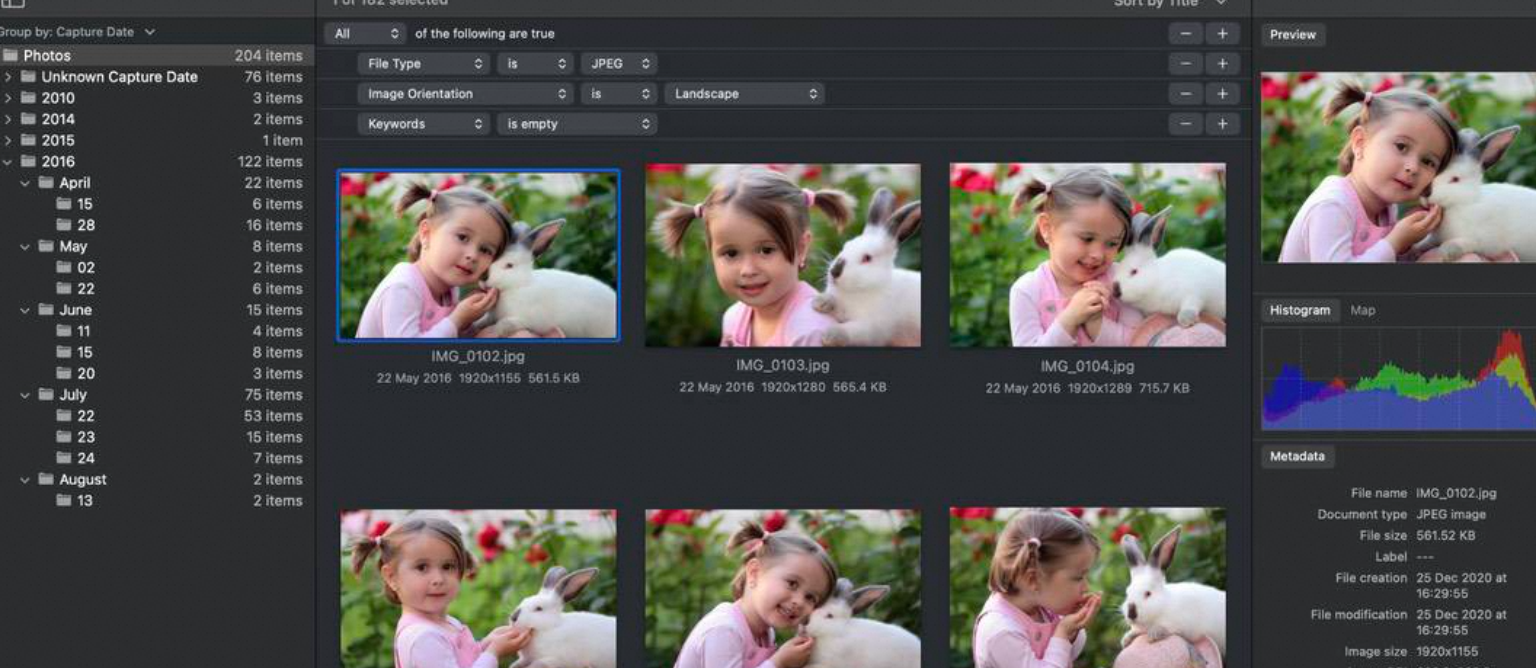Viewport: 1536px width, 668px height.
Task: Expand the 2015 folder chevron
Action: coord(8,141)
